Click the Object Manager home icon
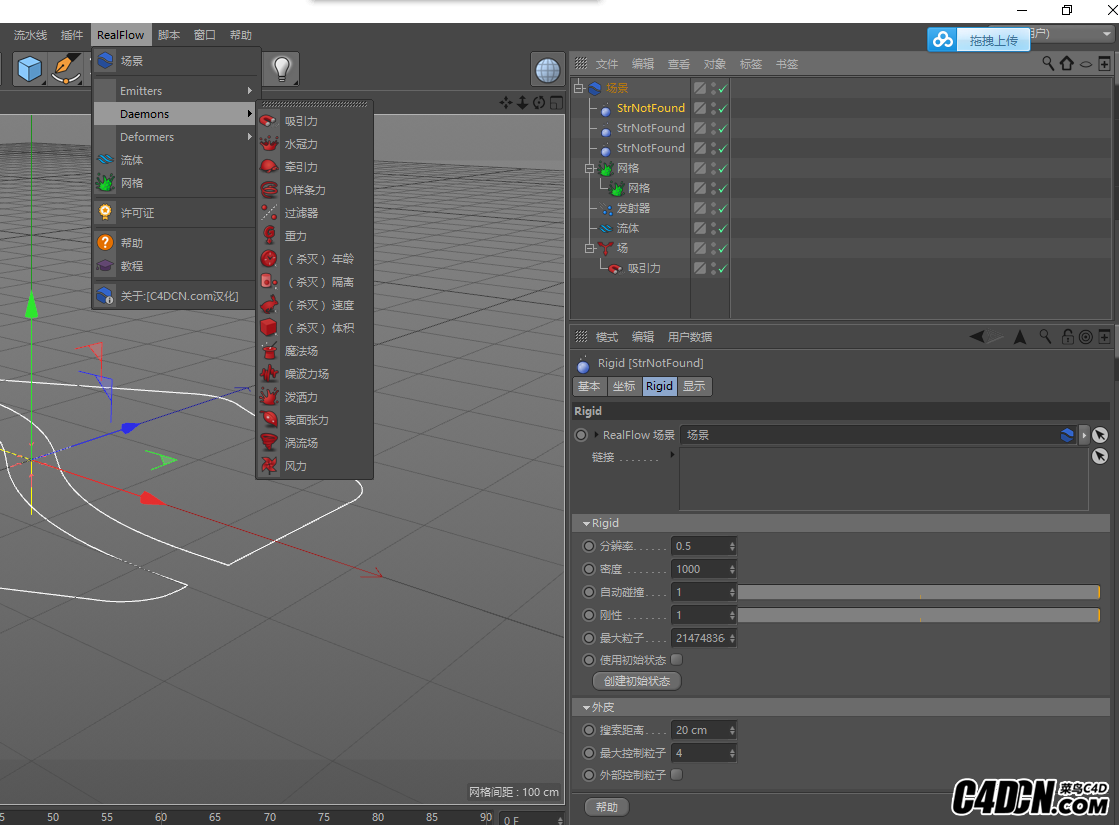1119x825 pixels. [1066, 64]
